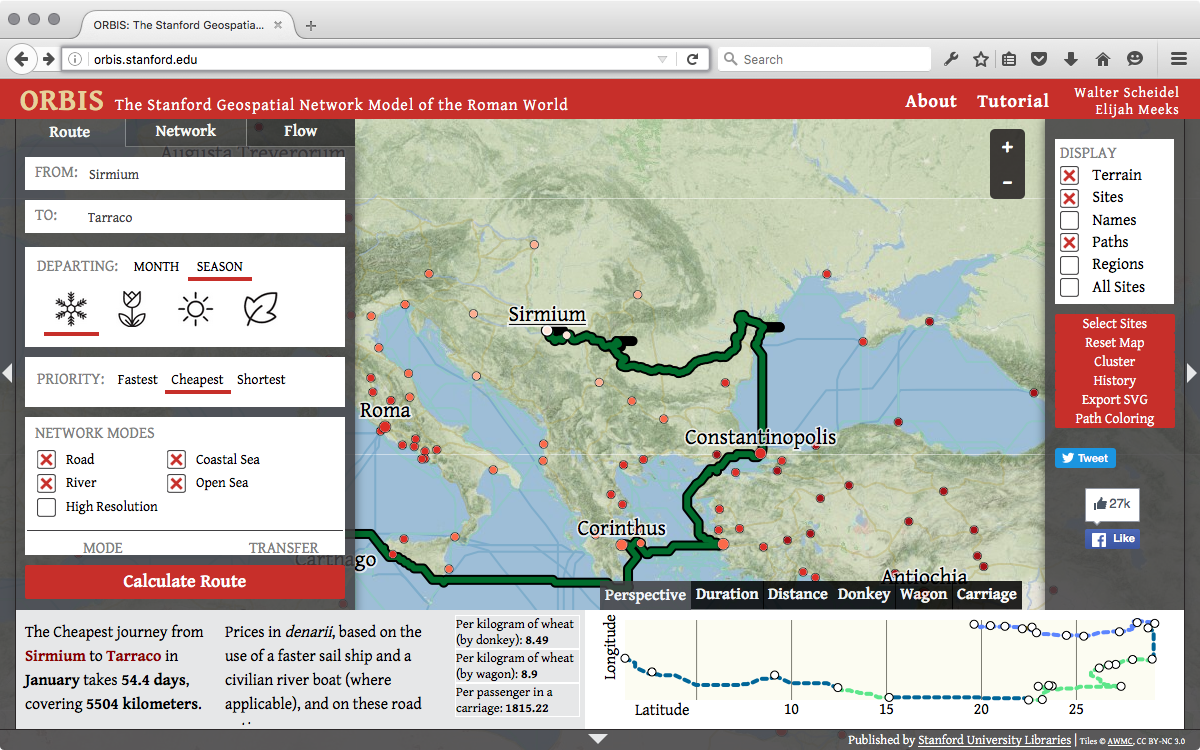Enable the High Resolution checkbox
Image resolution: width=1200 pixels, height=750 pixels.
click(x=46, y=507)
